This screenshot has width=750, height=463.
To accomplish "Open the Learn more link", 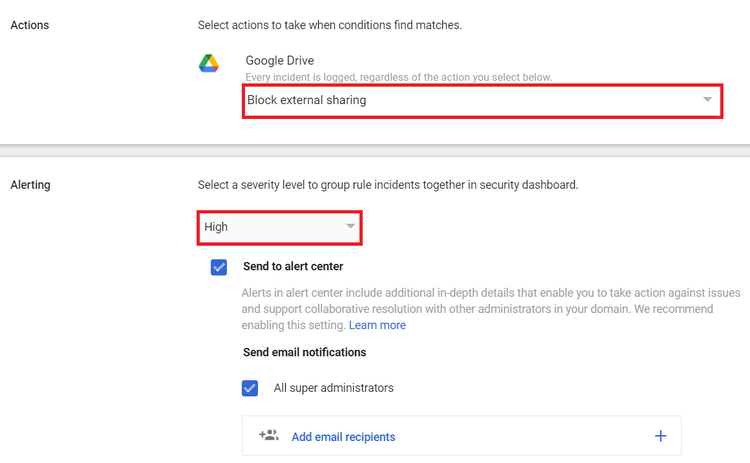I will (x=377, y=325).
